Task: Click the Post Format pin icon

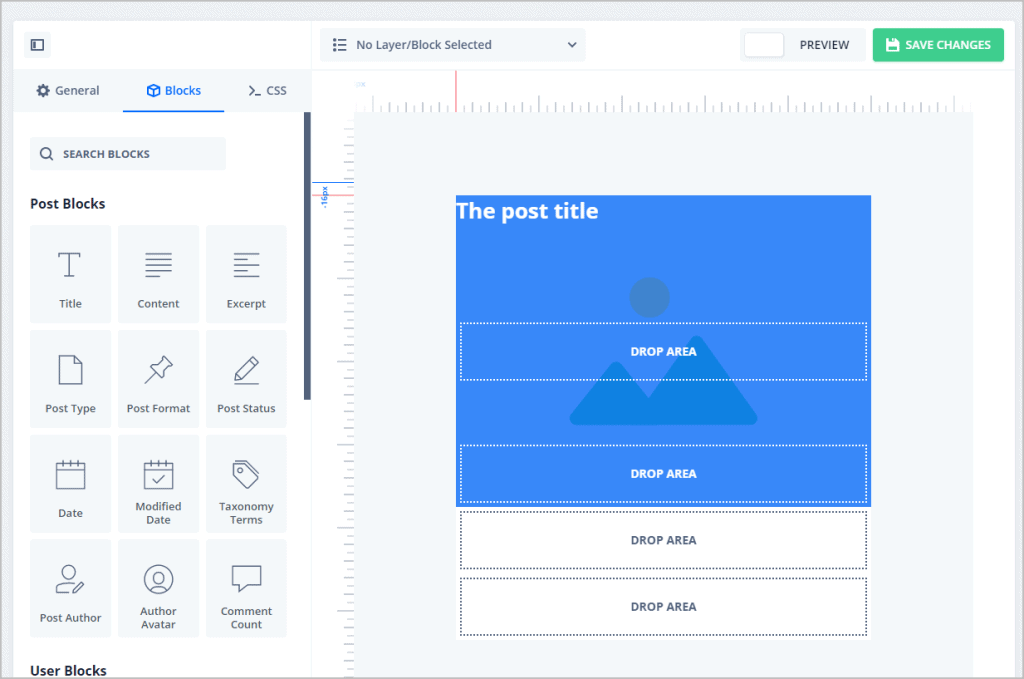Action: pos(158,370)
